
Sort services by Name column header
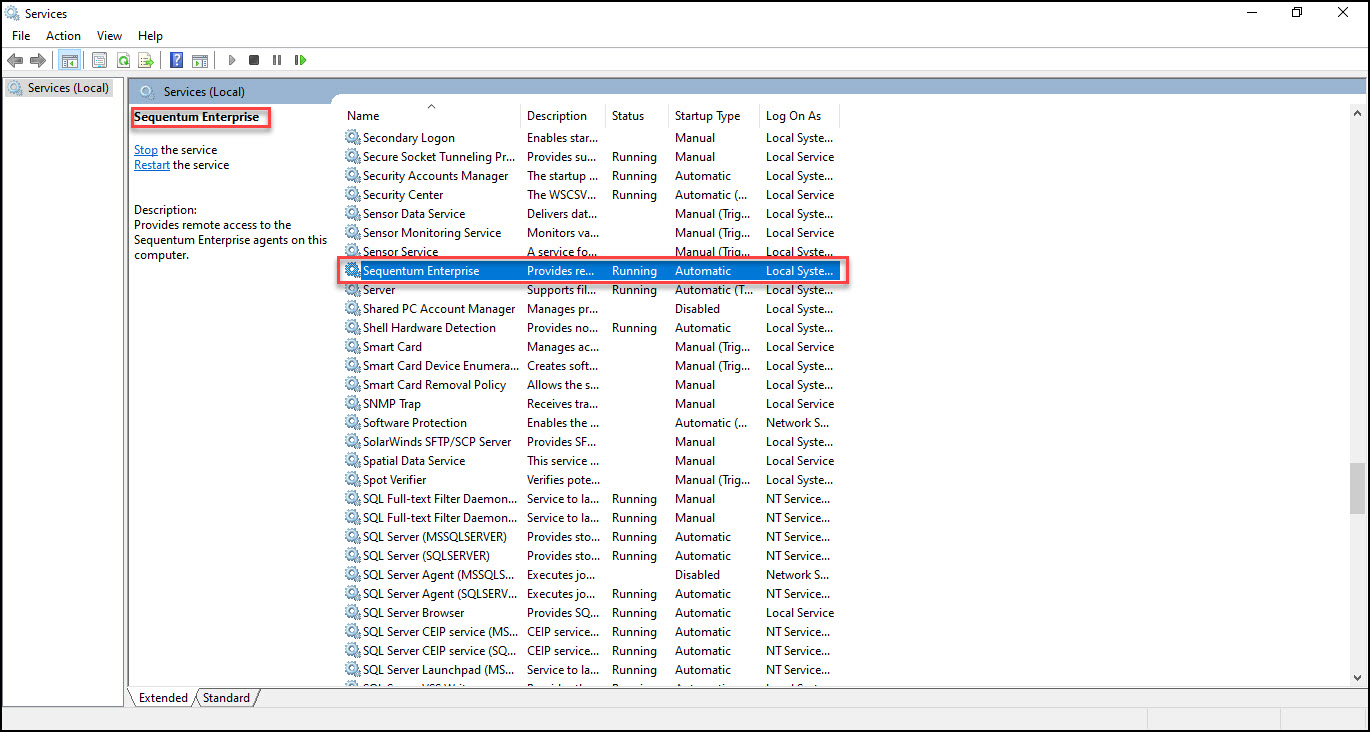[x=363, y=116]
